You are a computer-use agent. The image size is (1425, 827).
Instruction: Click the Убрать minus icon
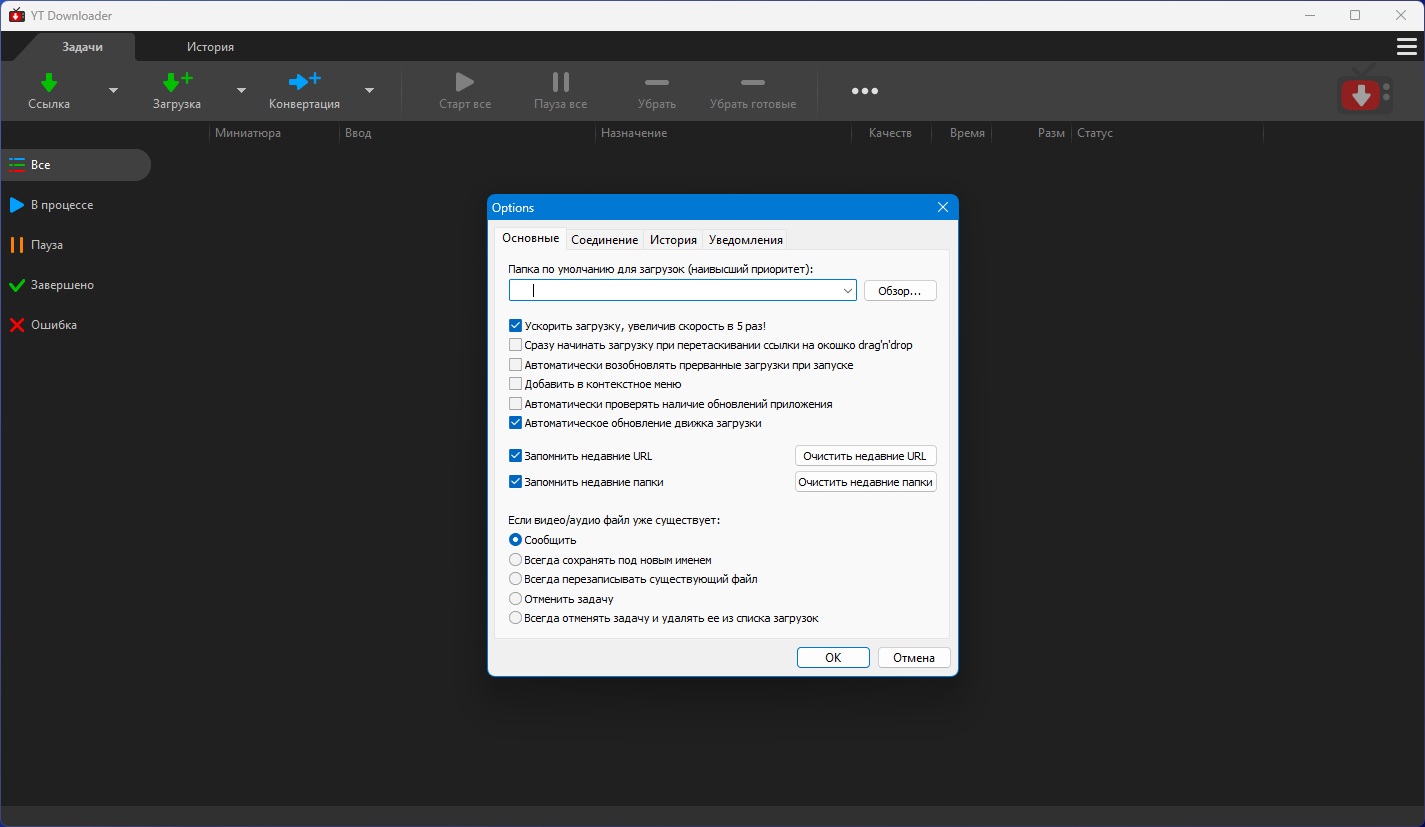657,82
